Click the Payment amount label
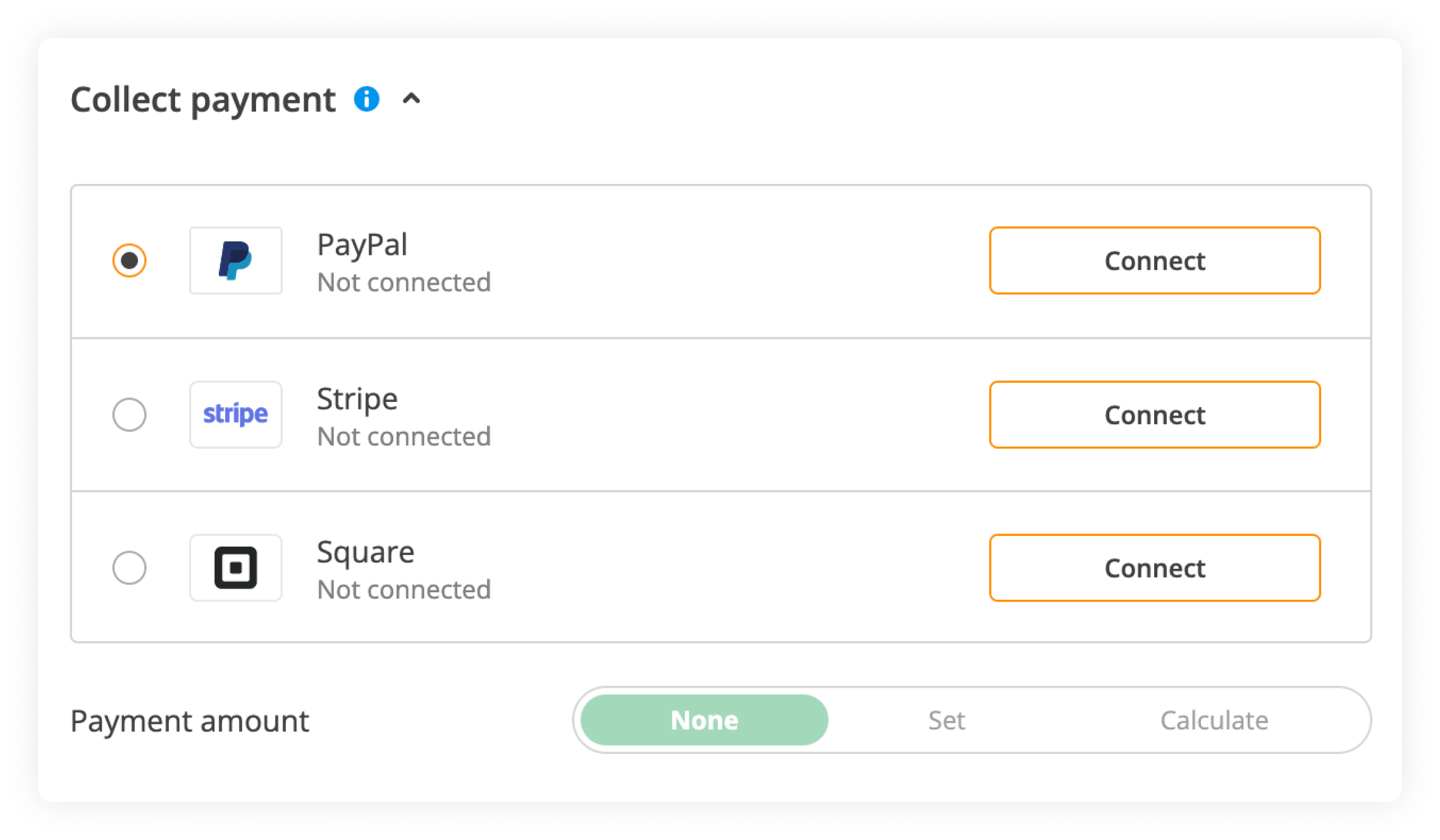The image size is (1440, 840). 189,721
